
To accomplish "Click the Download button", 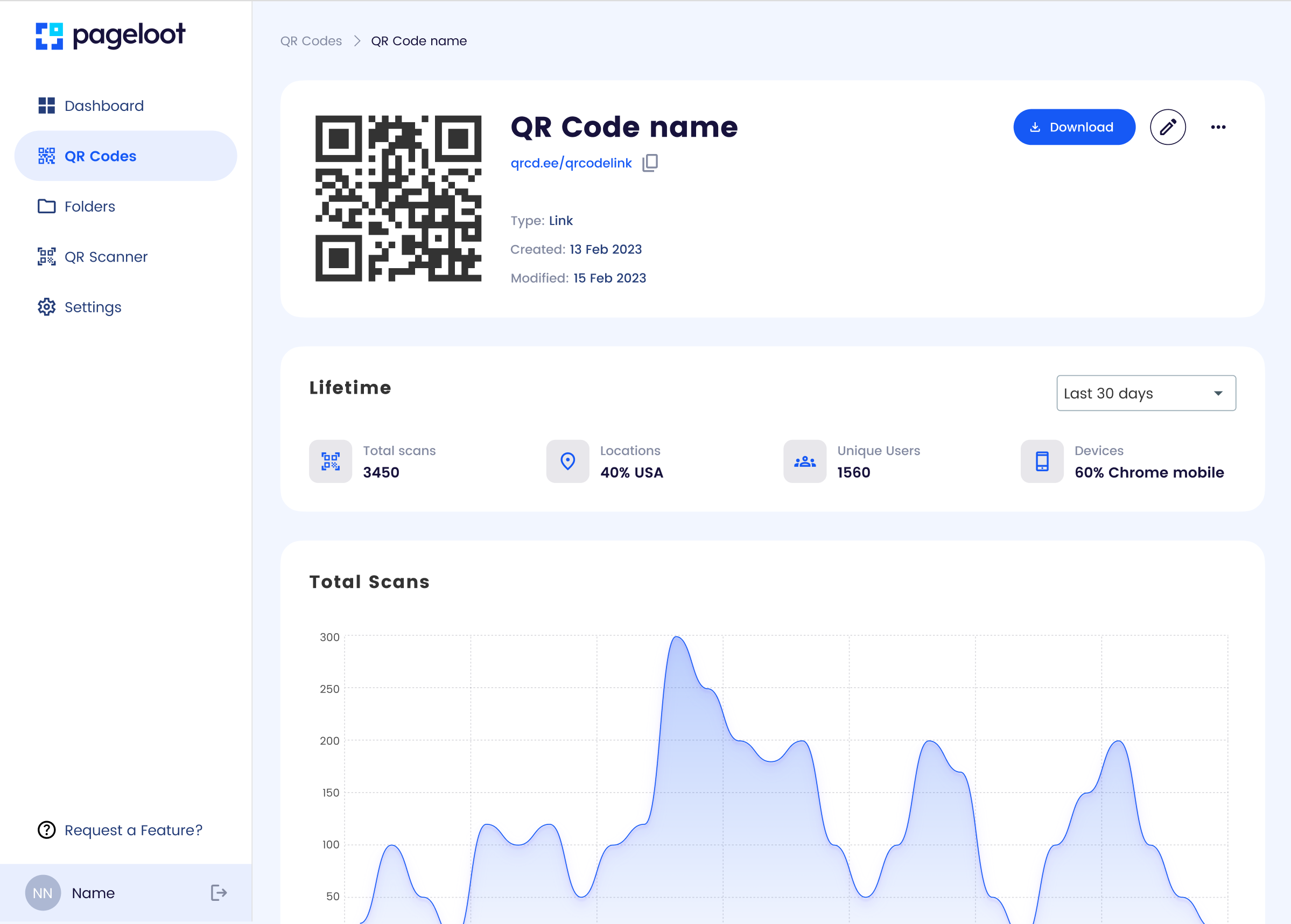I will pos(1075,127).
